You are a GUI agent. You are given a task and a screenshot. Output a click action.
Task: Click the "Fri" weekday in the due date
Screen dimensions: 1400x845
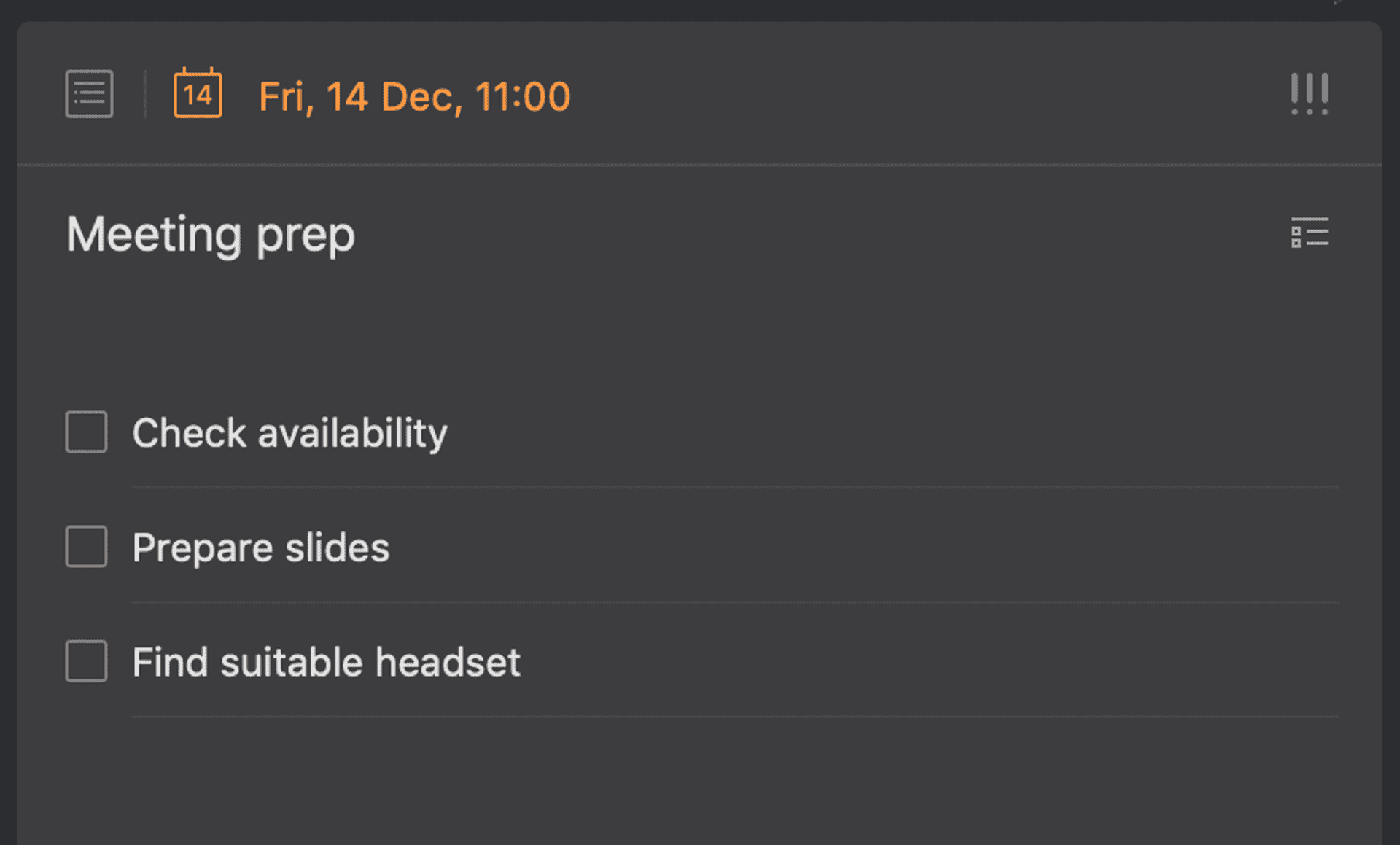(x=284, y=96)
